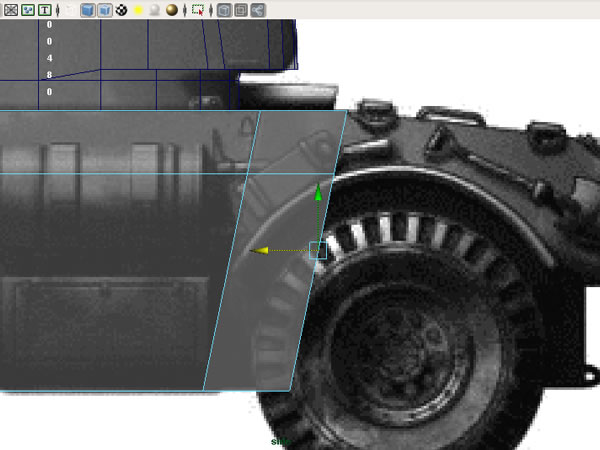Click the isolate select icon
This screenshot has width=600, height=450.
coord(198,10)
